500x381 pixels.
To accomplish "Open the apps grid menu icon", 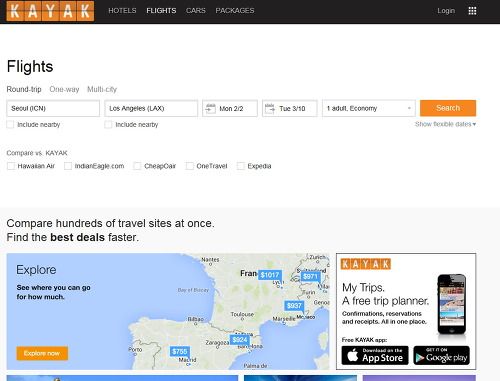I will point(472,11).
